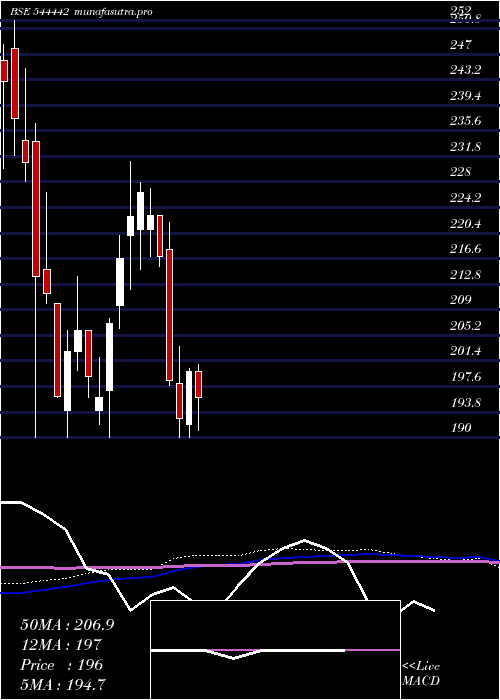Click the 243.2 price axis label
The width and height of the screenshot is (500, 700).
coord(465,70)
